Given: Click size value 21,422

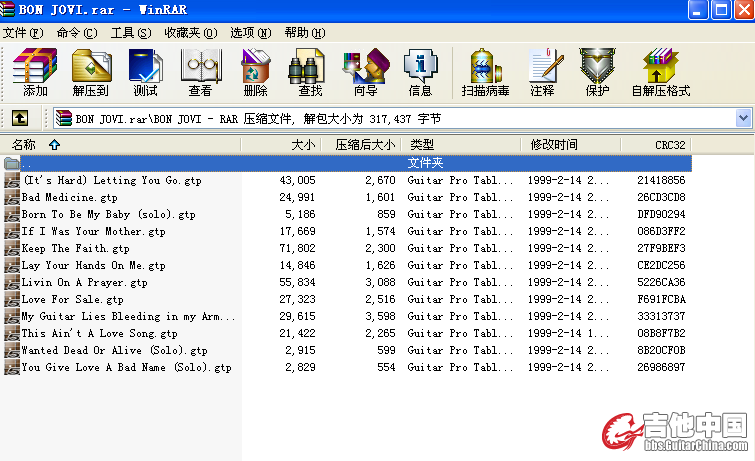Looking at the screenshot, I should (298, 333).
